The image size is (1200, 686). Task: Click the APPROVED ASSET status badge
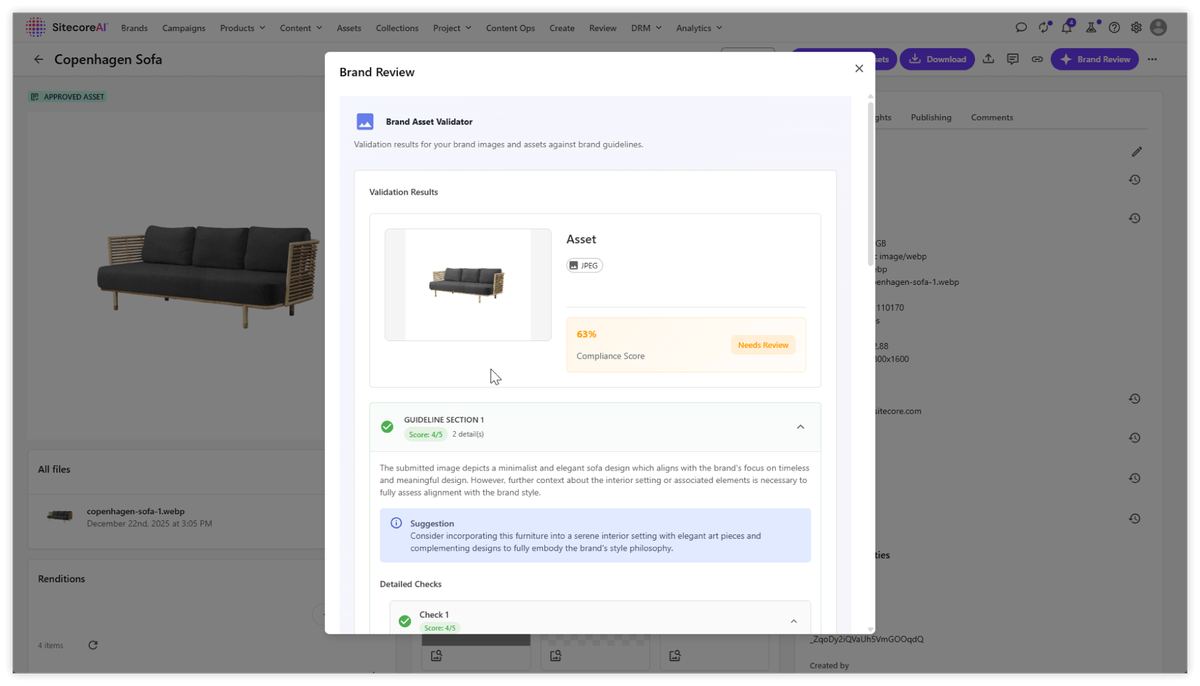(68, 97)
